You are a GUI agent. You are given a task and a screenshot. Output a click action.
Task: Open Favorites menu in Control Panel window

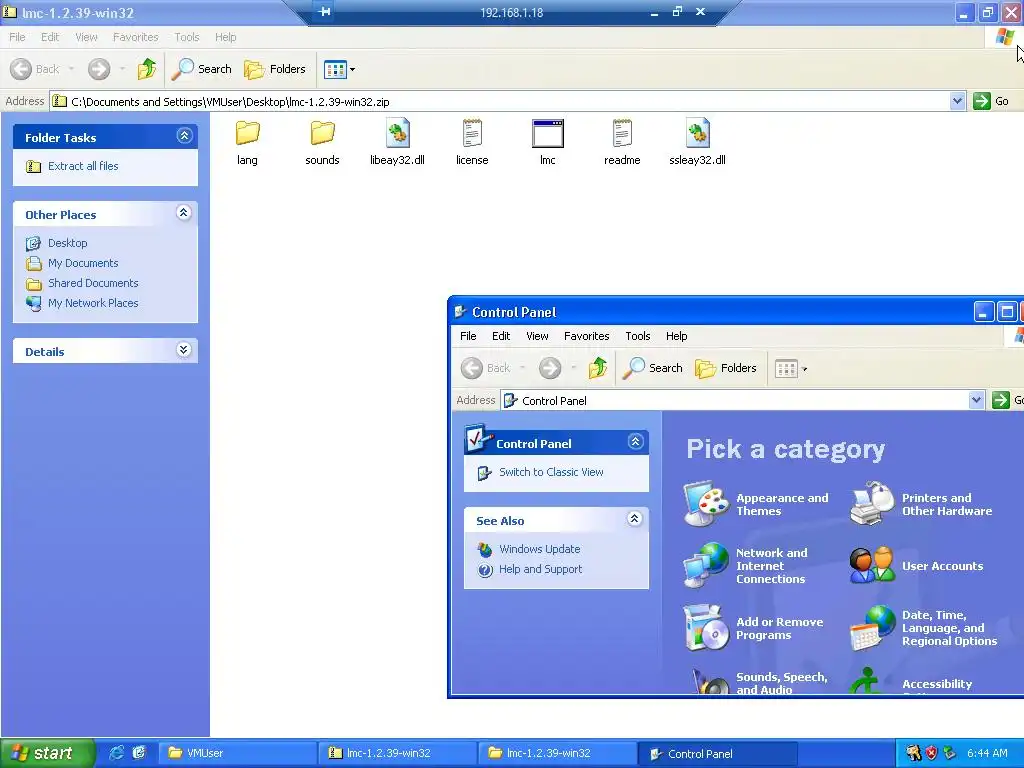coord(586,336)
